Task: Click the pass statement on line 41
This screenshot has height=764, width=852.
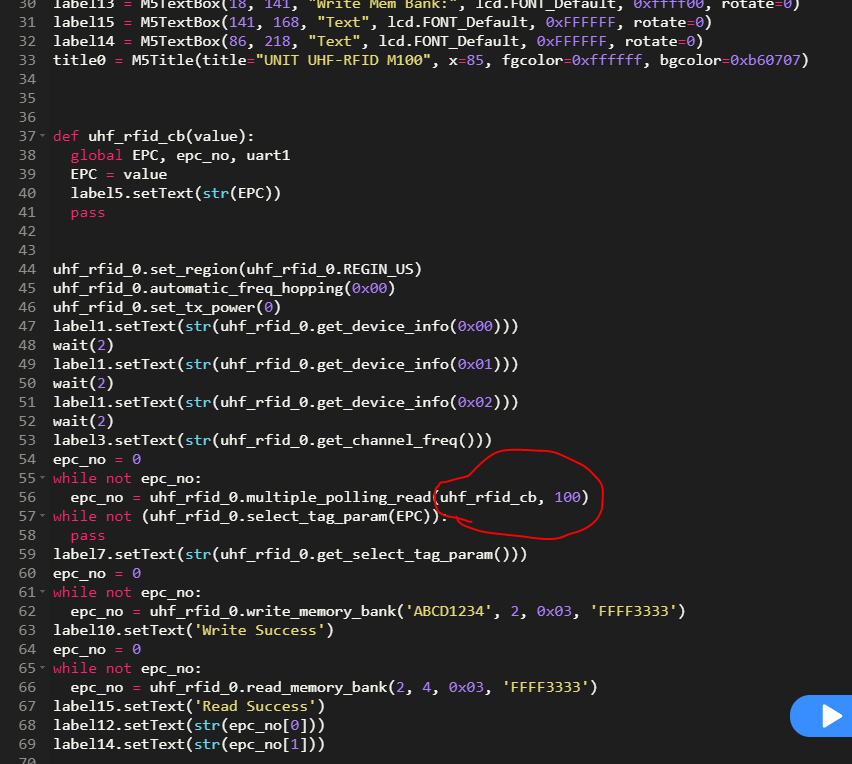Action: [x=87, y=212]
